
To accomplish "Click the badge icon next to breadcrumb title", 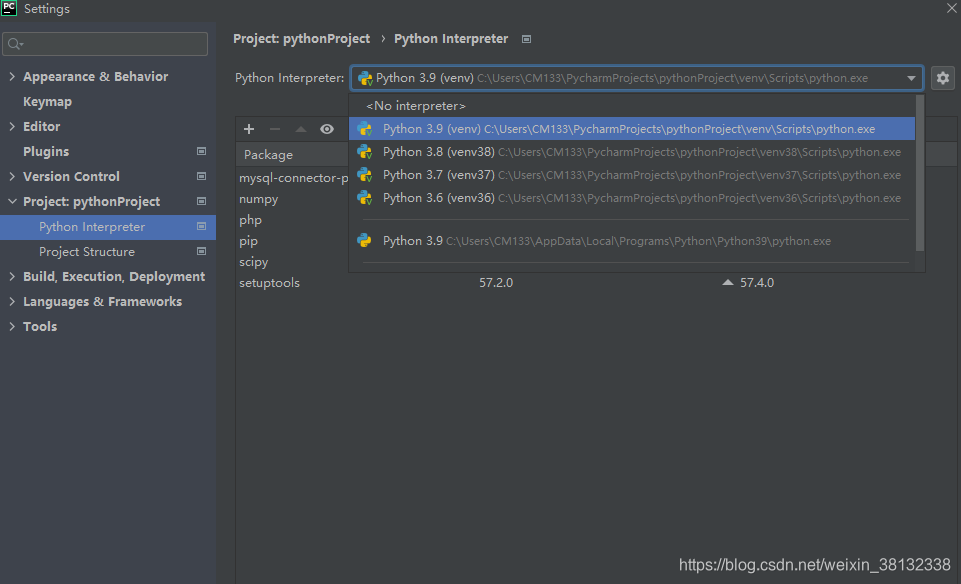I will point(526,39).
